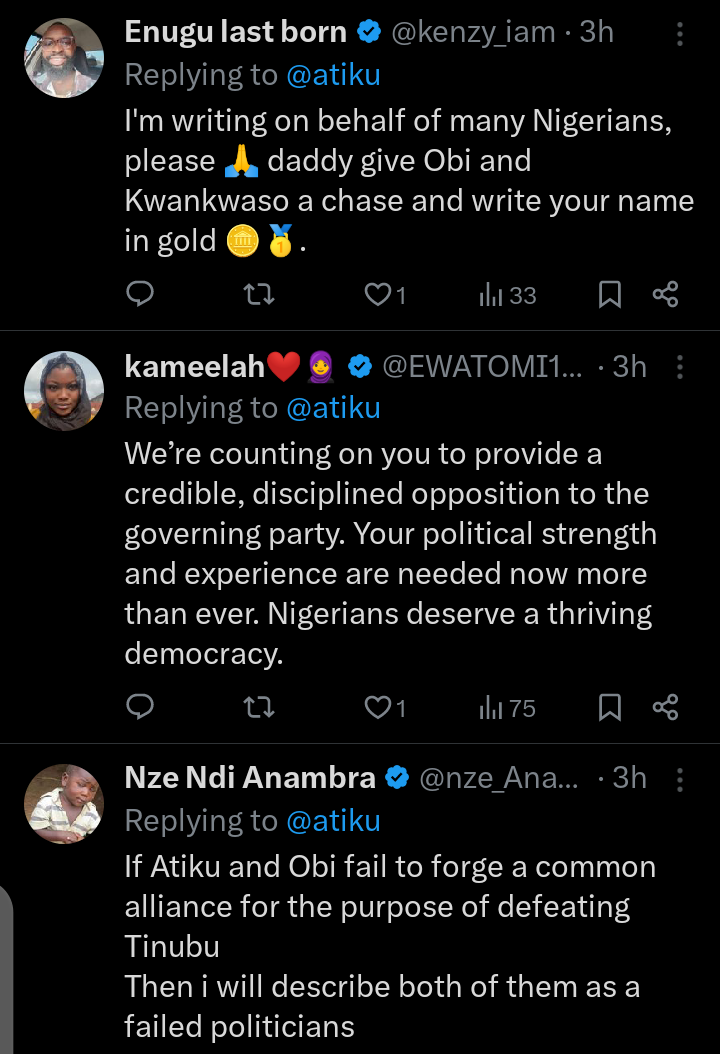Reply to kameelah's tweet

pyautogui.click(x=141, y=708)
